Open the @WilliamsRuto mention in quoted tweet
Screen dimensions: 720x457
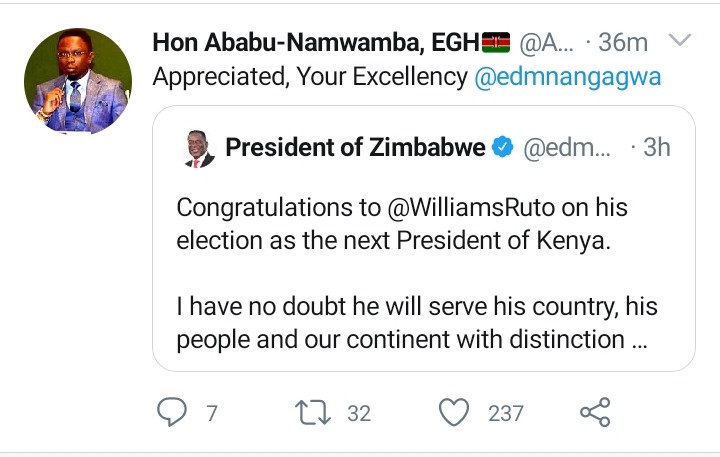pyautogui.click(x=471, y=207)
